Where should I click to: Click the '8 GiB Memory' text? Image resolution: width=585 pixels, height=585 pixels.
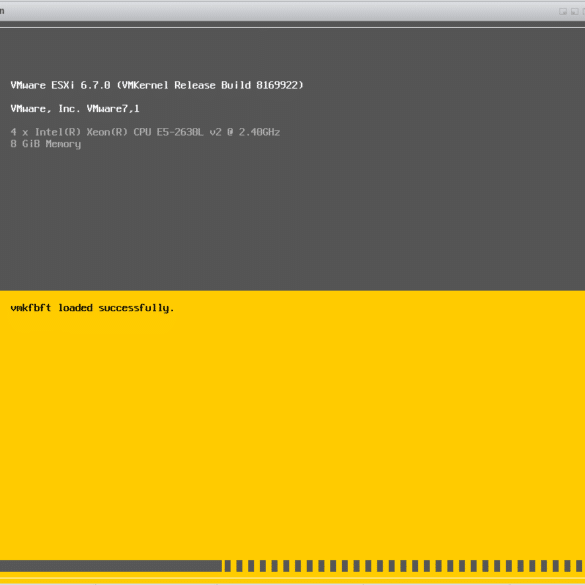click(x=46, y=144)
